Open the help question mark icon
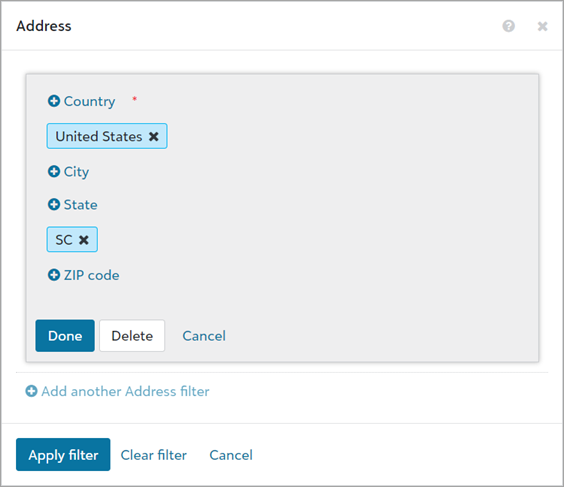This screenshot has height=487, width=564. (508, 26)
